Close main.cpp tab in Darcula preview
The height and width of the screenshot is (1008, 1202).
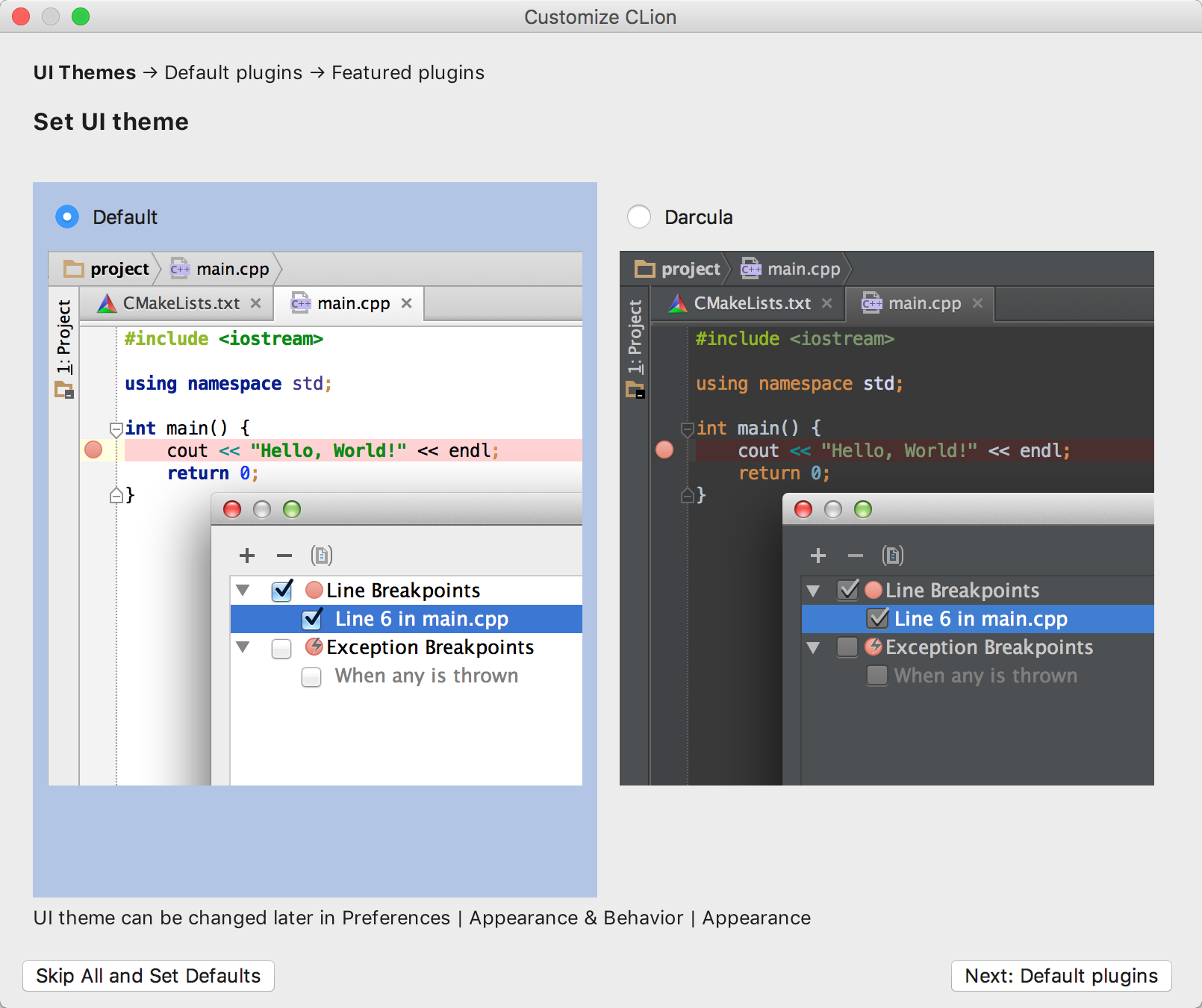coord(977,303)
